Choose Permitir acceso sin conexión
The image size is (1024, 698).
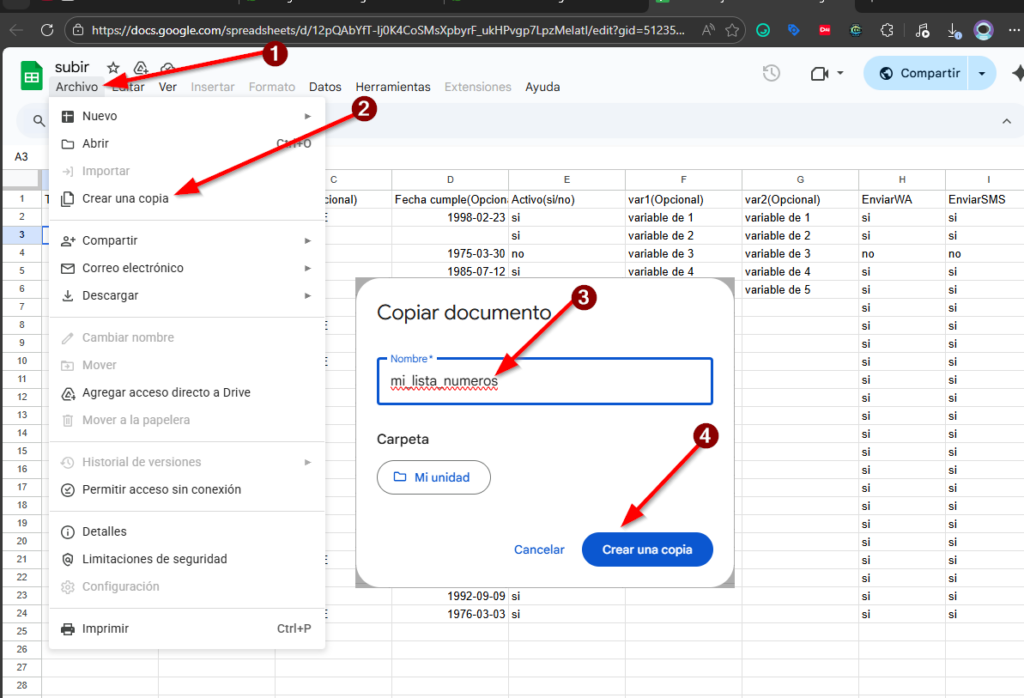[x=161, y=490]
